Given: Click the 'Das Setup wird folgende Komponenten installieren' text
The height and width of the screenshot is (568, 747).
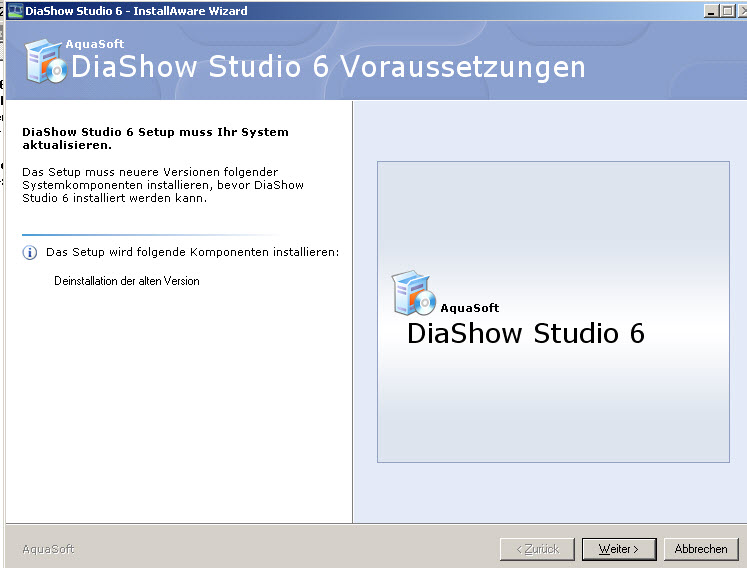Looking at the screenshot, I should click(x=193, y=252).
